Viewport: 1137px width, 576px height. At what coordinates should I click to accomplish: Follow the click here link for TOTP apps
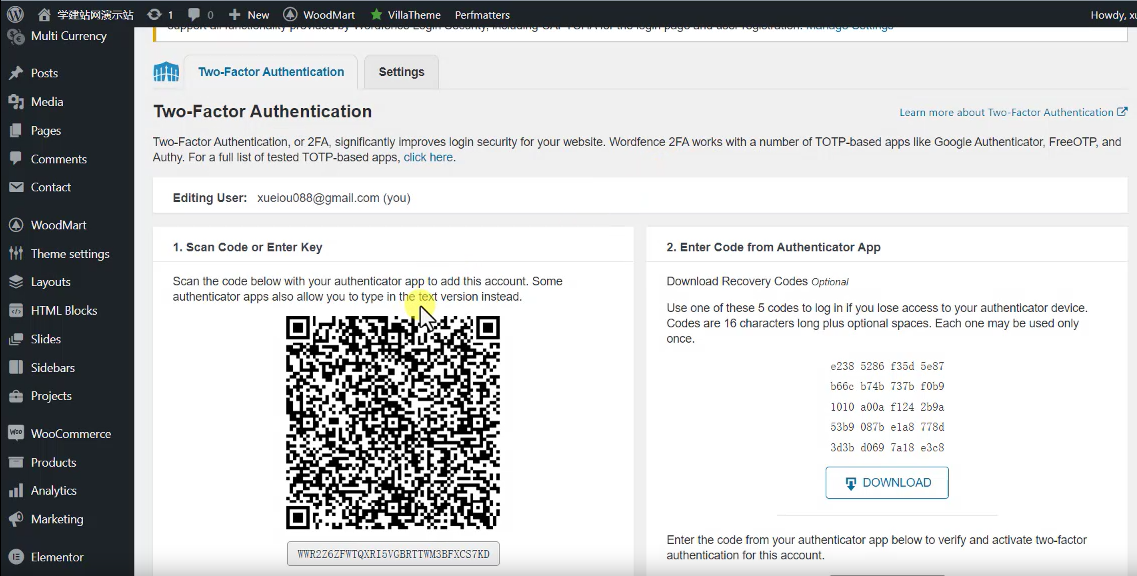(428, 157)
